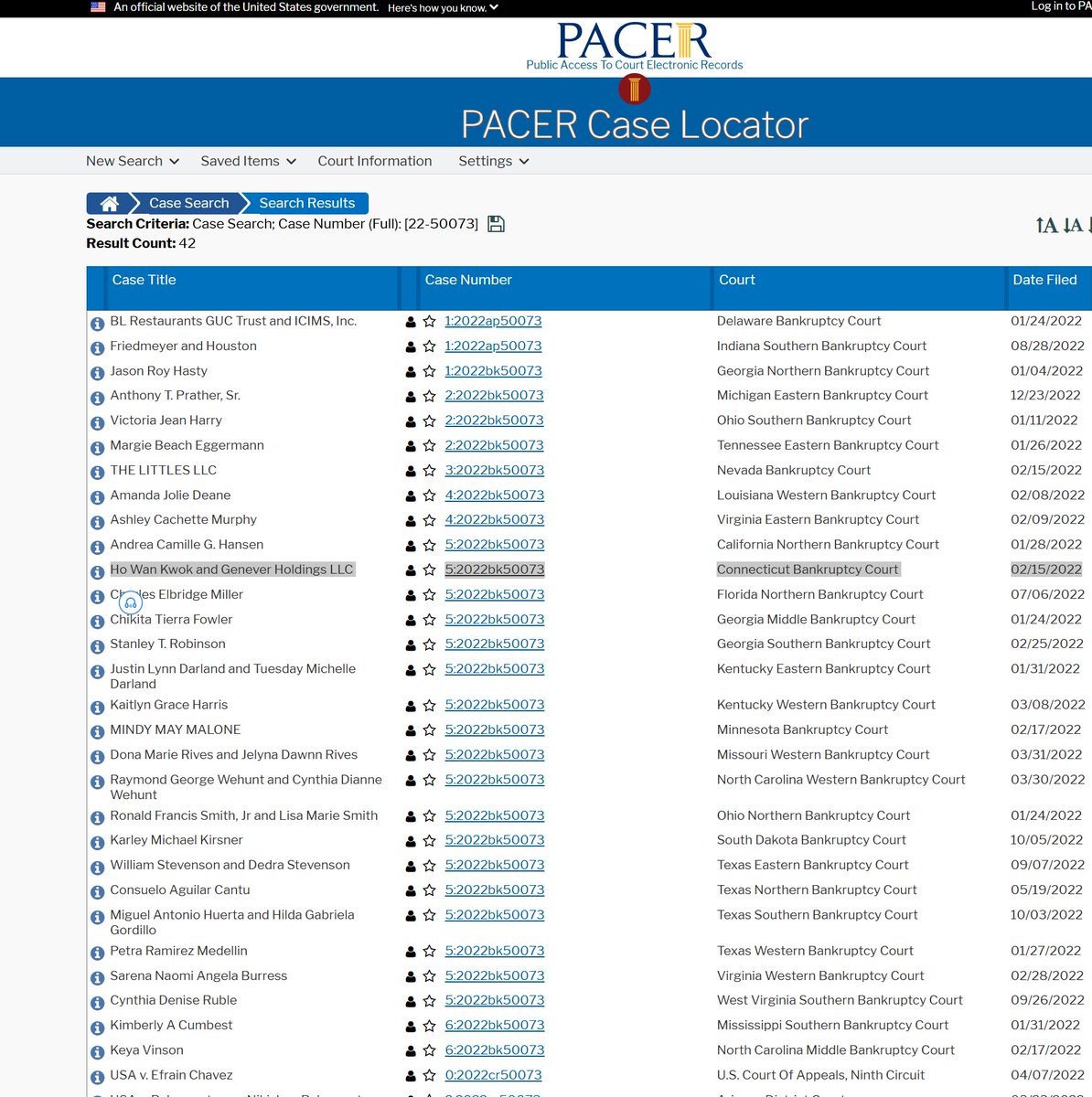Open info icon for Stanley T. Robinson

[x=97, y=646]
